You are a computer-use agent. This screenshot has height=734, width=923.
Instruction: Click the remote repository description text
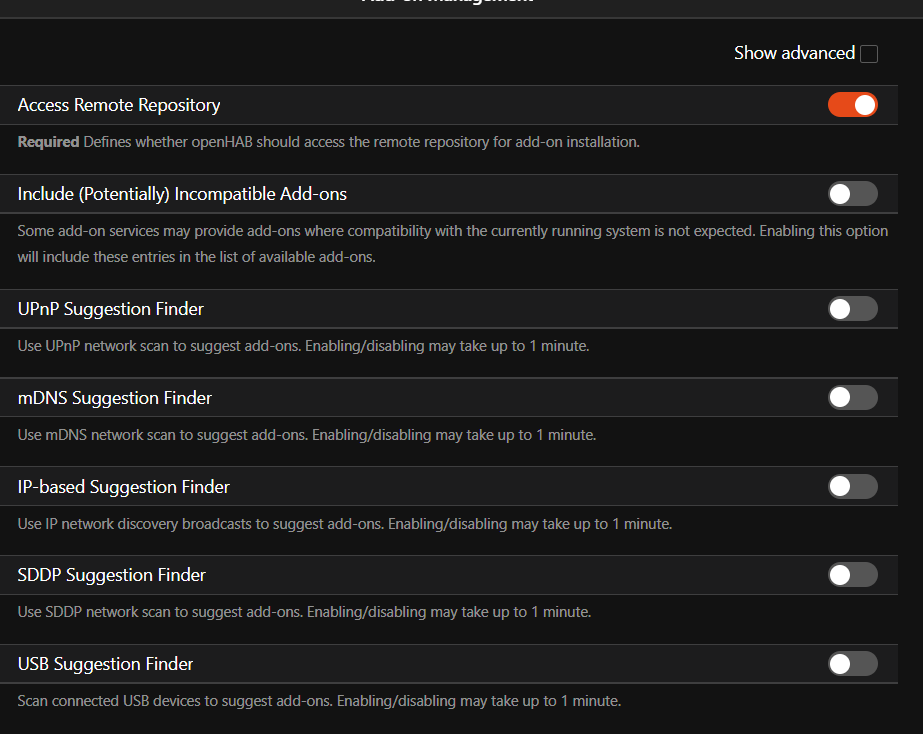coord(329,142)
